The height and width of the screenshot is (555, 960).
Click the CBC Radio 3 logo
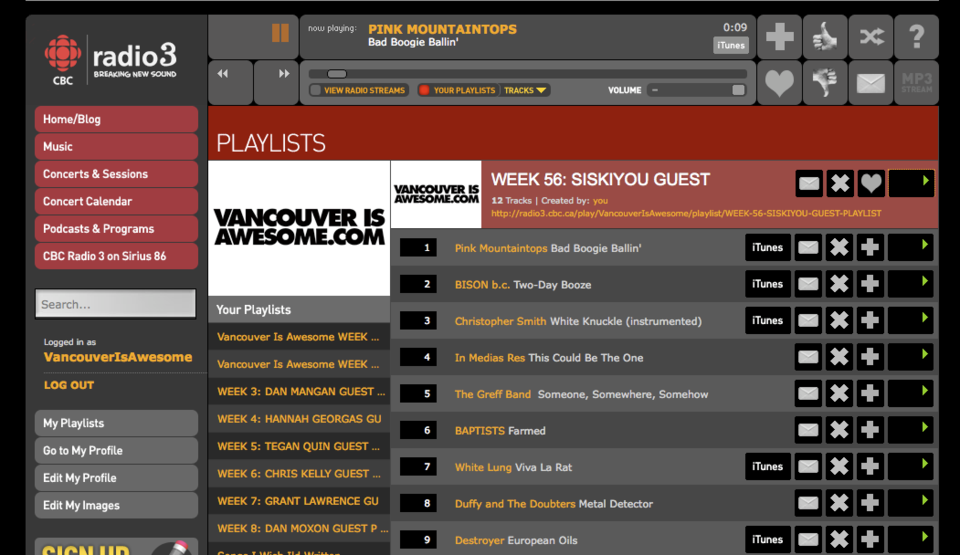111,60
